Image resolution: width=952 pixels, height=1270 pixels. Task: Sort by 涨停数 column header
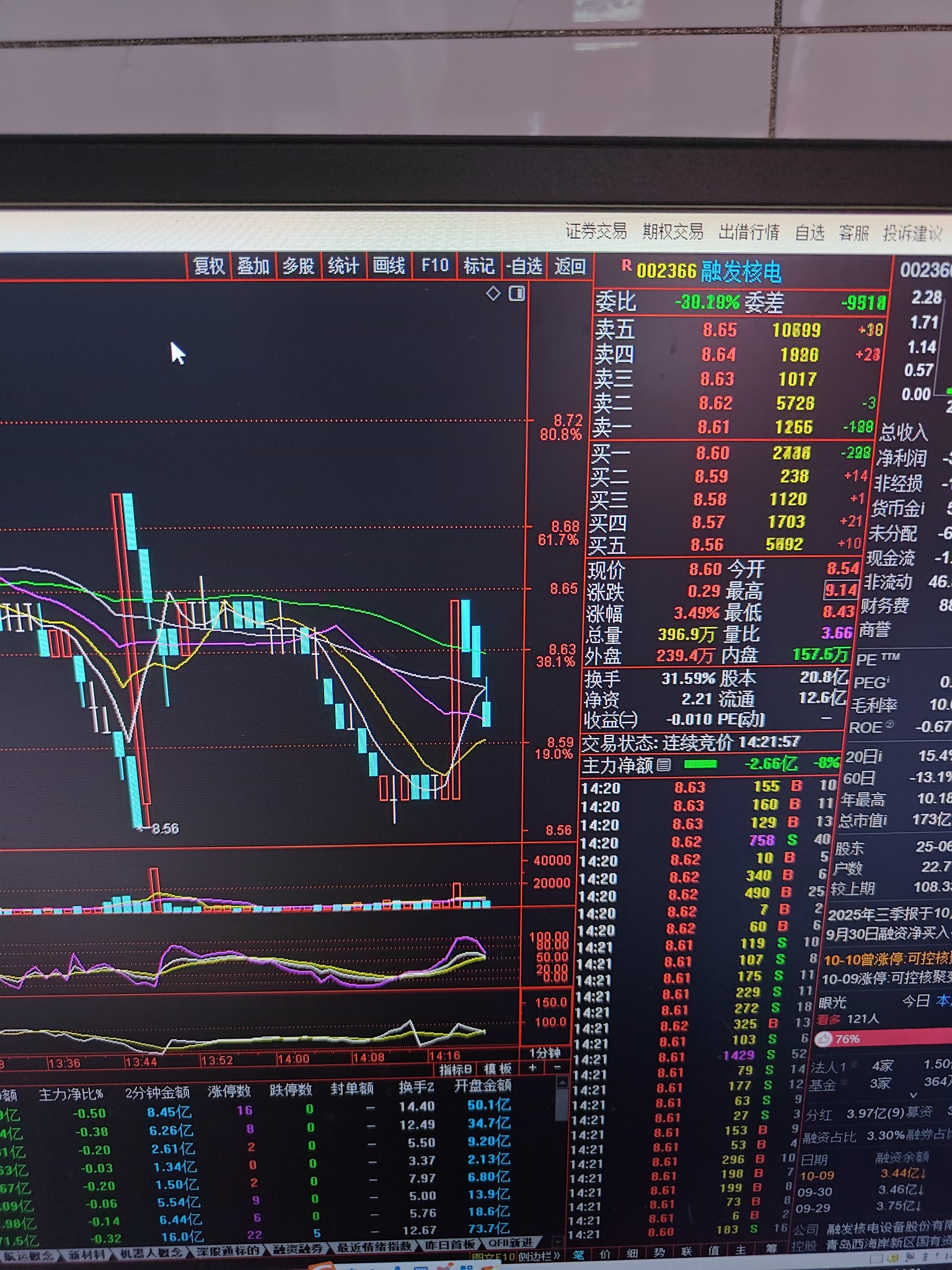[229, 1090]
